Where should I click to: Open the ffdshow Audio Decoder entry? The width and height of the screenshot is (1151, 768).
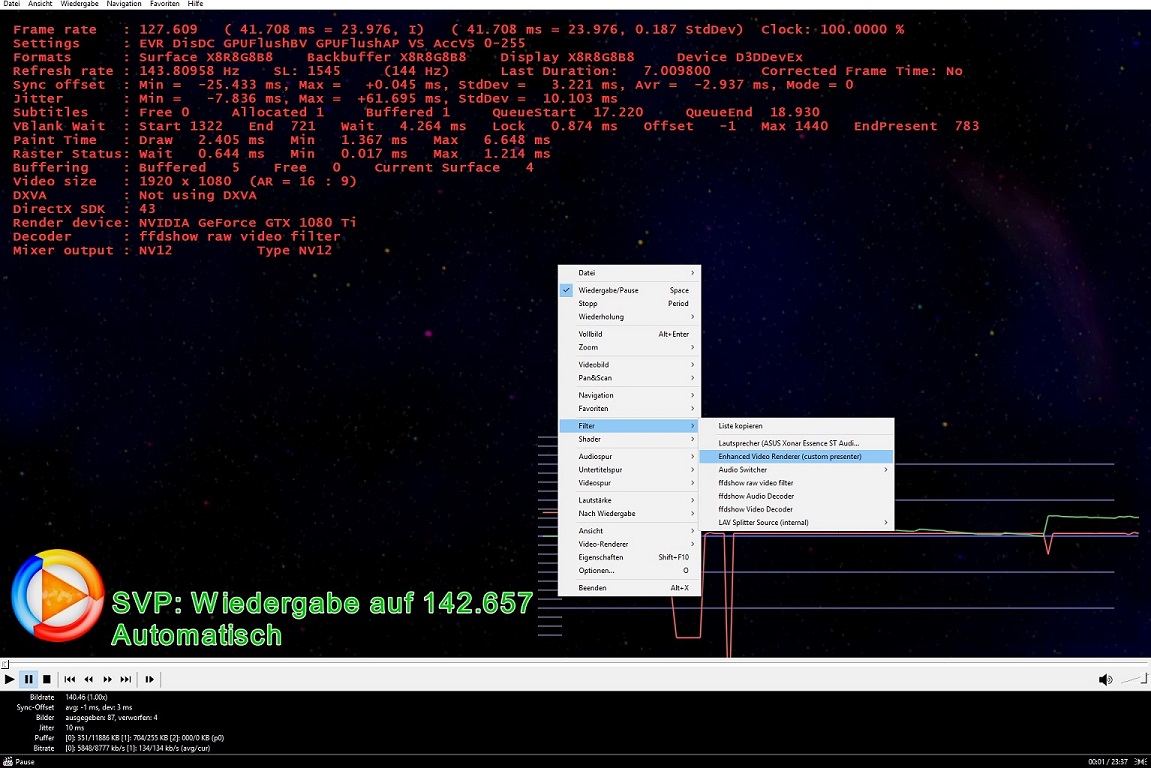pyautogui.click(x=796, y=496)
